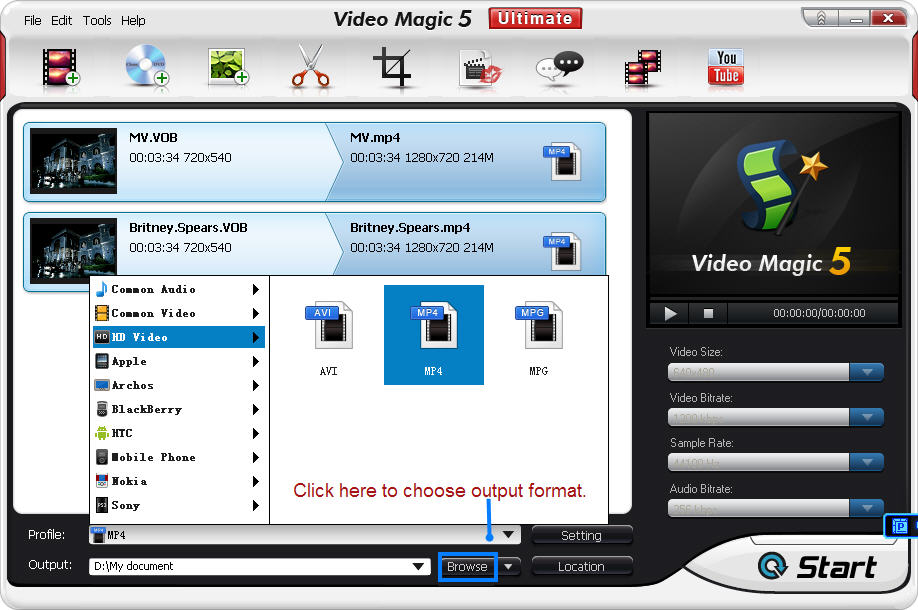
Task: Click MP4 output icon on MV.mp4 row
Action: (x=562, y=161)
